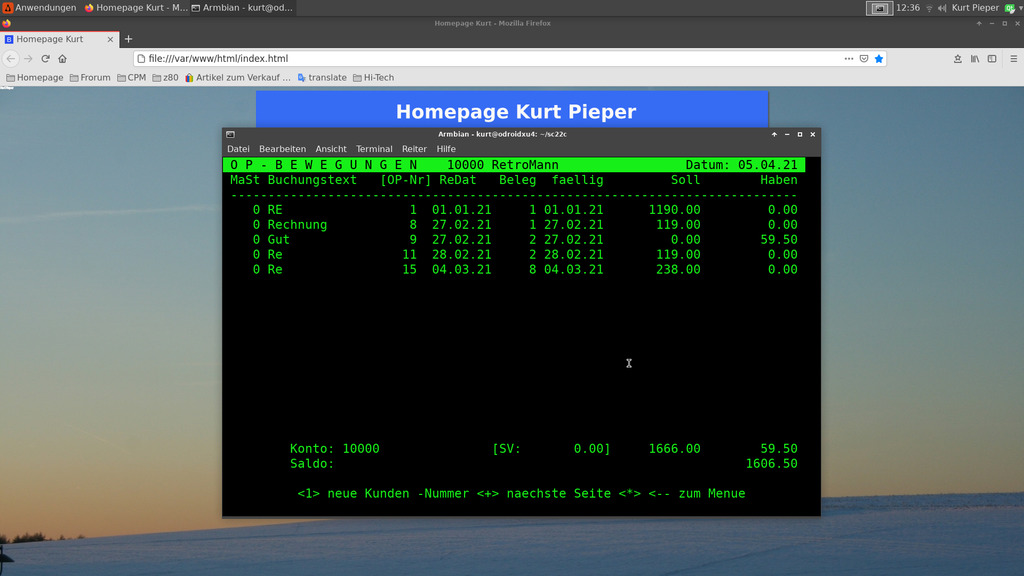Click the translate bookmark

click(322, 77)
